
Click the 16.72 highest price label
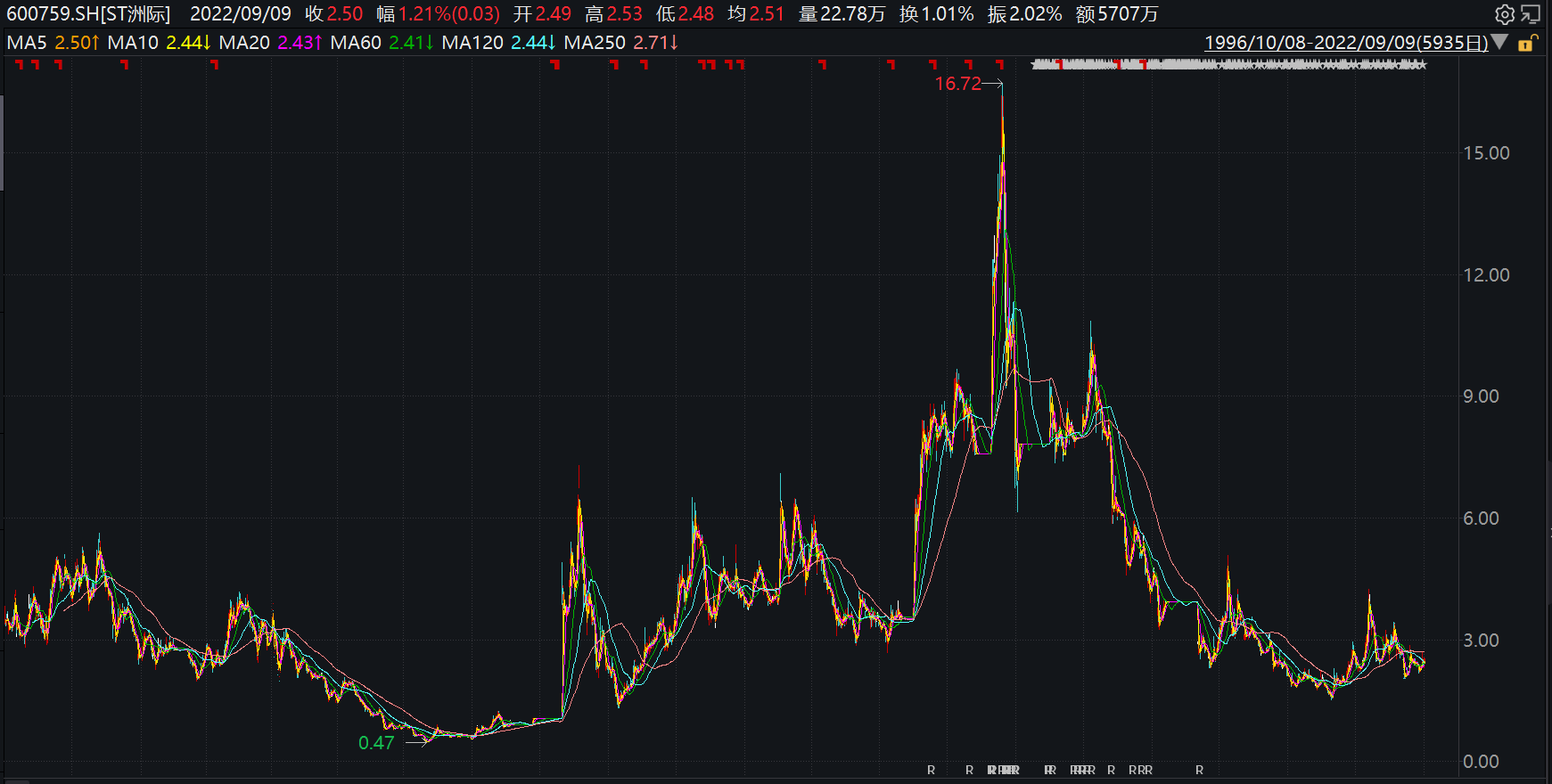957,84
